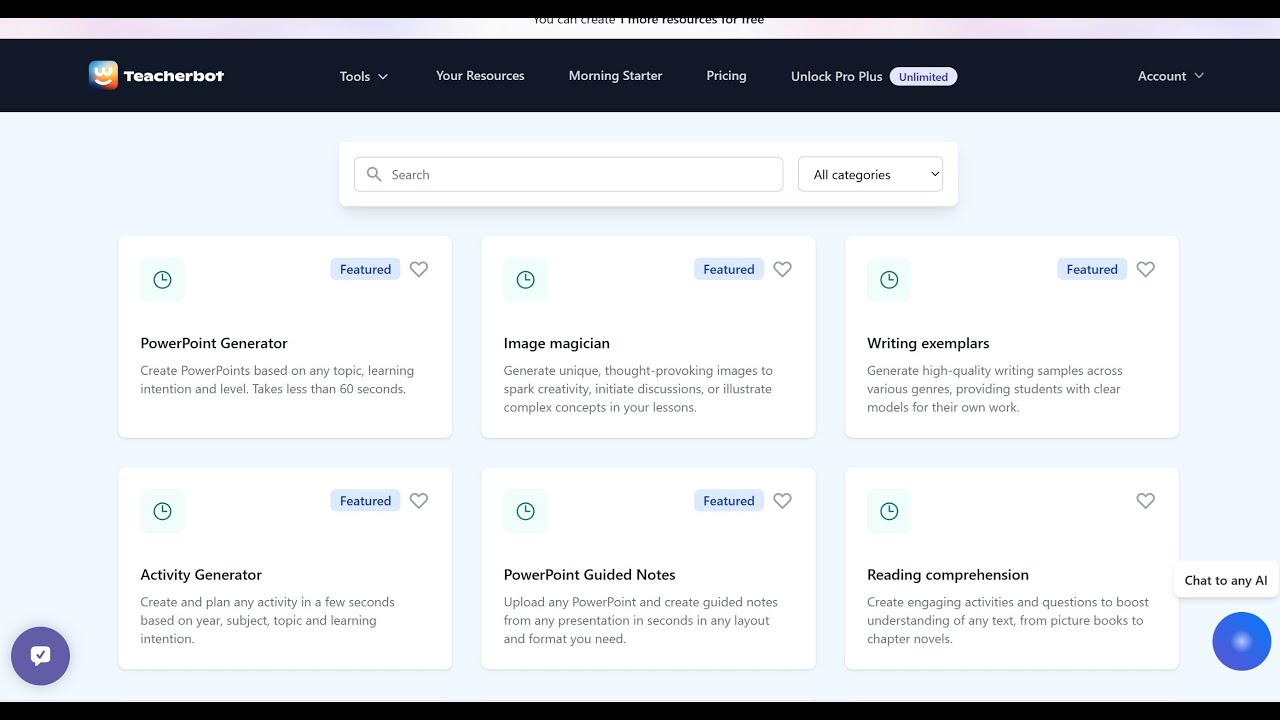Image resolution: width=1280 pixels, height=720 pixels.
Task: Favorite the Reading comprehension tool
Action: click(x=1146, y=501)
